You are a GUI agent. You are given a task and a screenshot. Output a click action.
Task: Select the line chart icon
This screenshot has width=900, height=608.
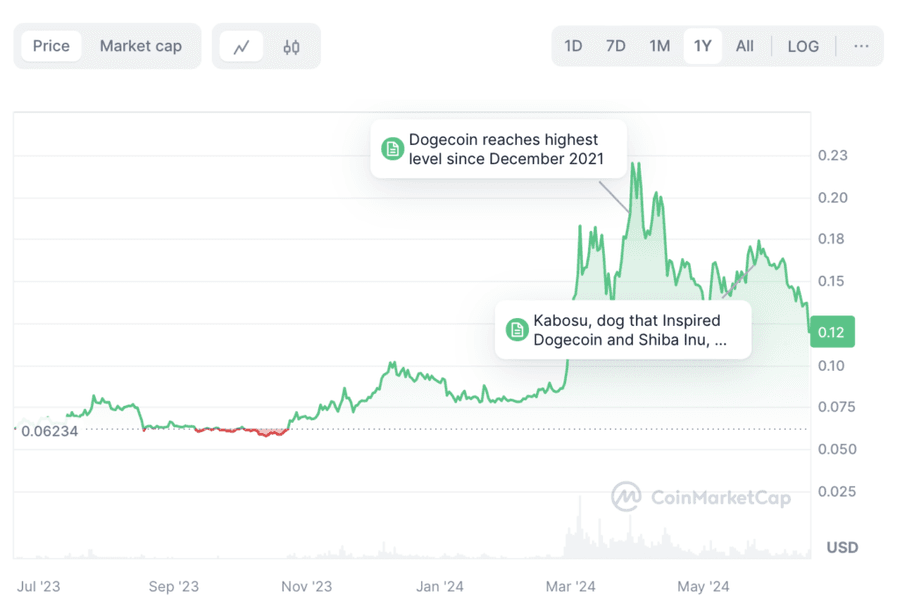pos(242,45)
